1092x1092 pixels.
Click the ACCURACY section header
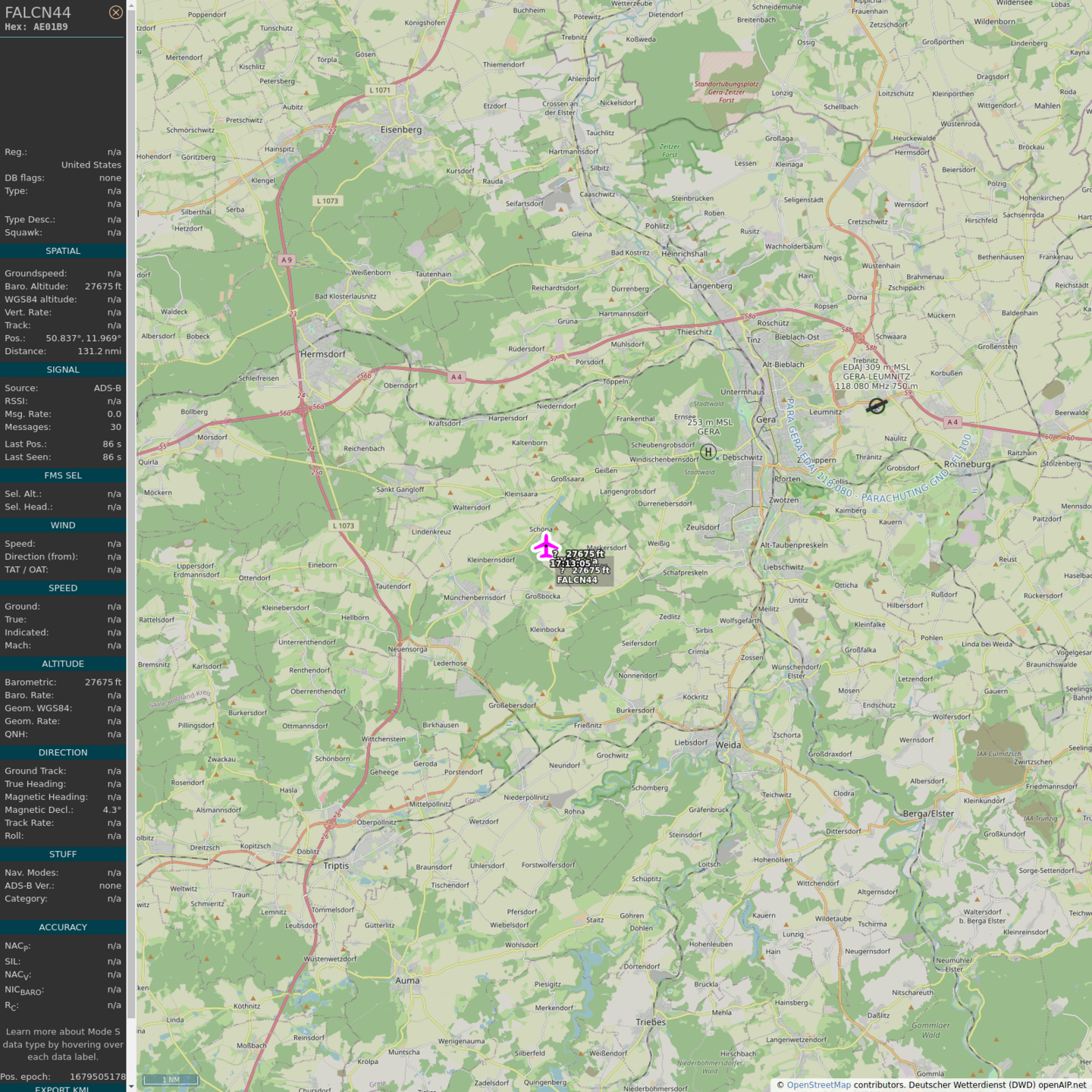pos(63,927)
